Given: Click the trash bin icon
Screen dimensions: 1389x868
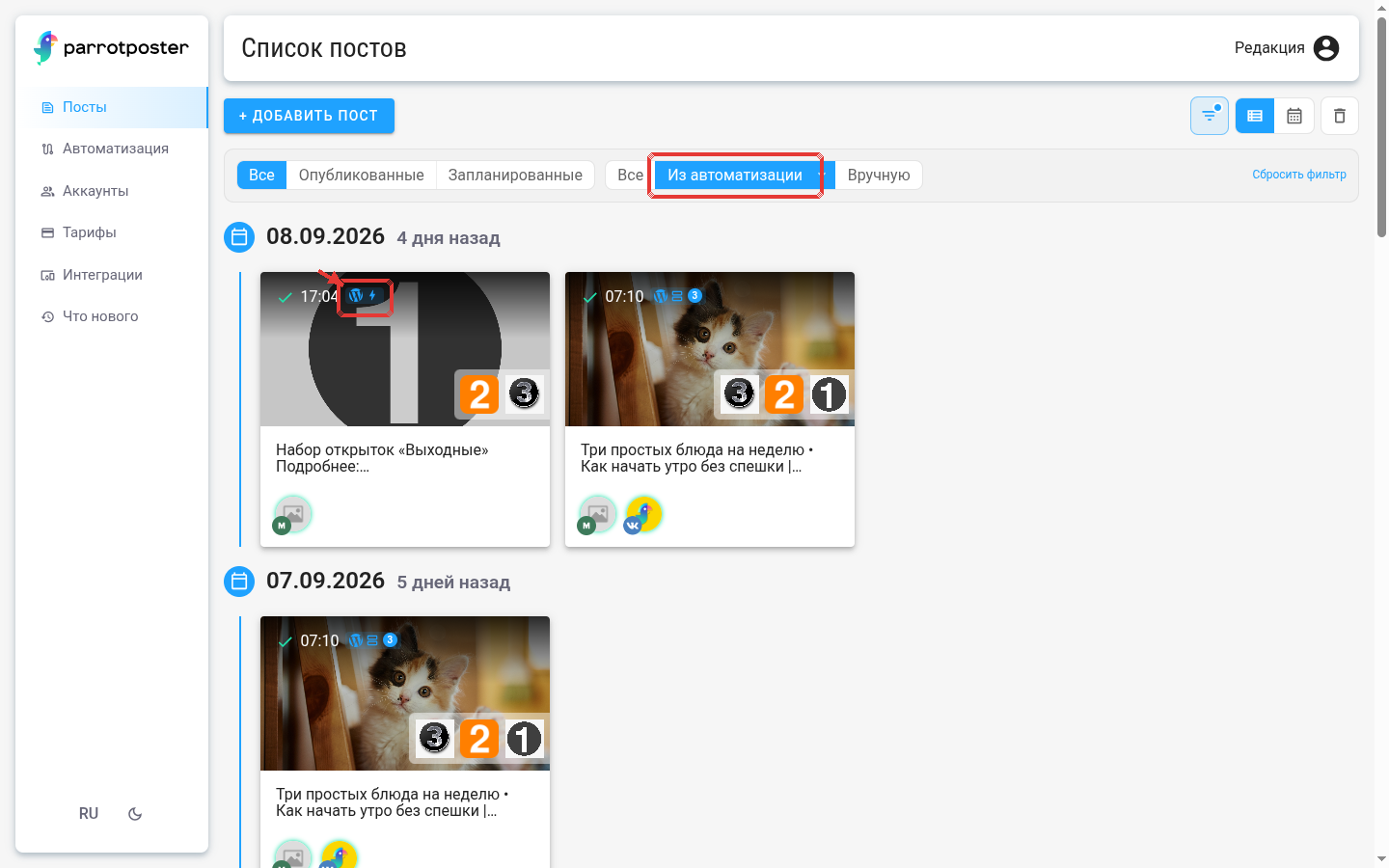Looking at the screenshot, I should tap(1340, 116).
